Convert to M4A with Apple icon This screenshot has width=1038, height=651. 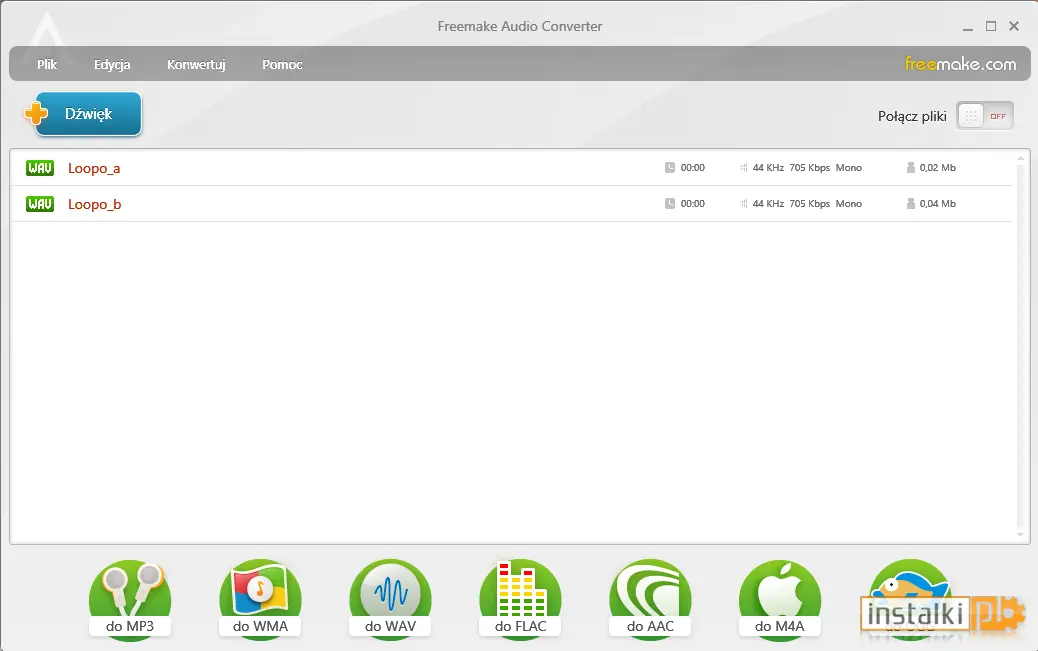(x=780, y=599)
